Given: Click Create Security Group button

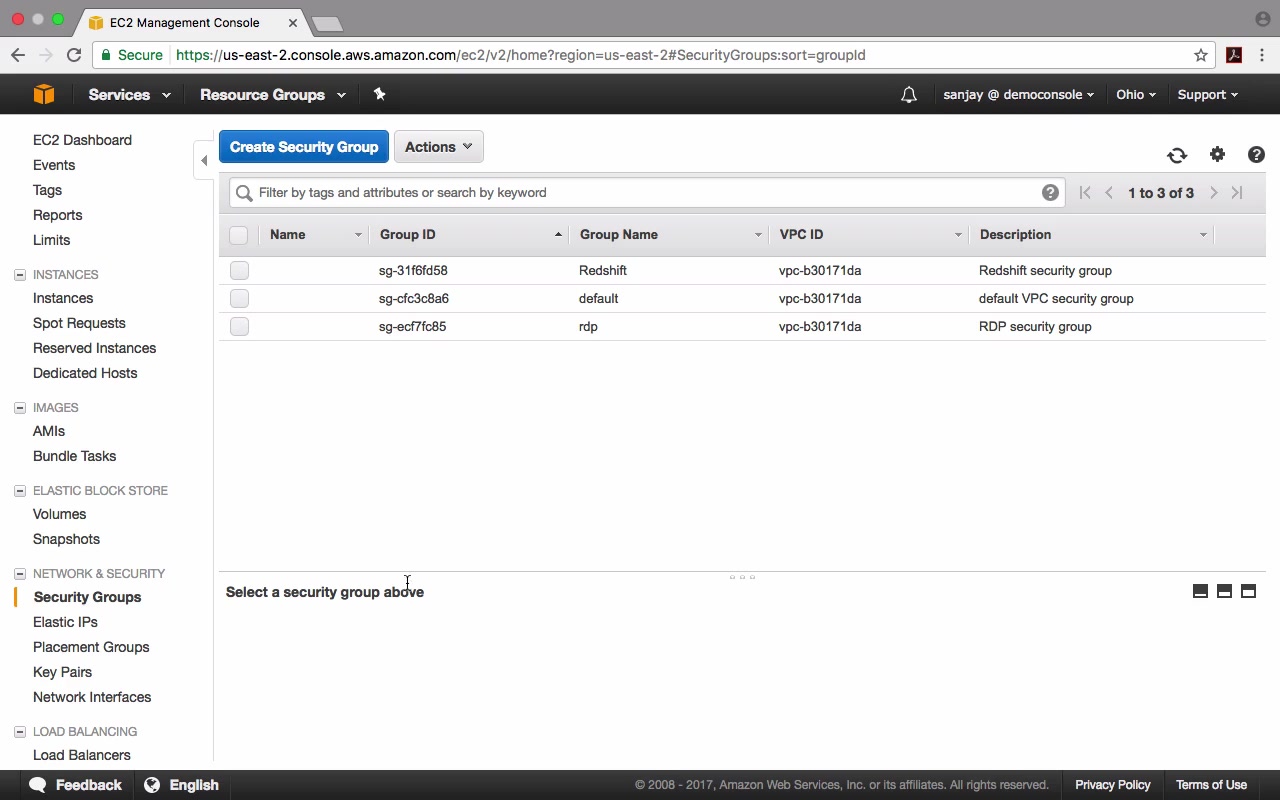Looking at the screenshot, I should (304, 147).
